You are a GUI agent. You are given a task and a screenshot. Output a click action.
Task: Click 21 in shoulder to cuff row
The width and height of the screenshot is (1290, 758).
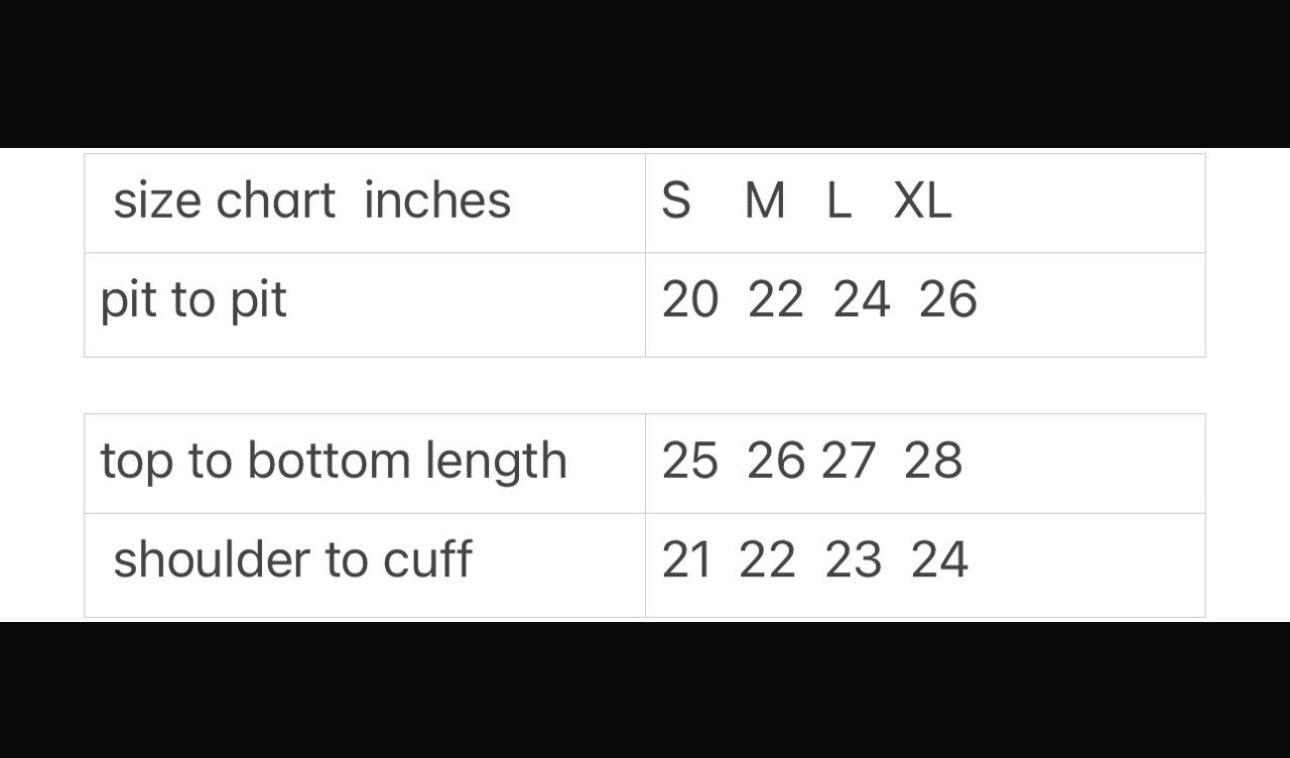[687, 560]
